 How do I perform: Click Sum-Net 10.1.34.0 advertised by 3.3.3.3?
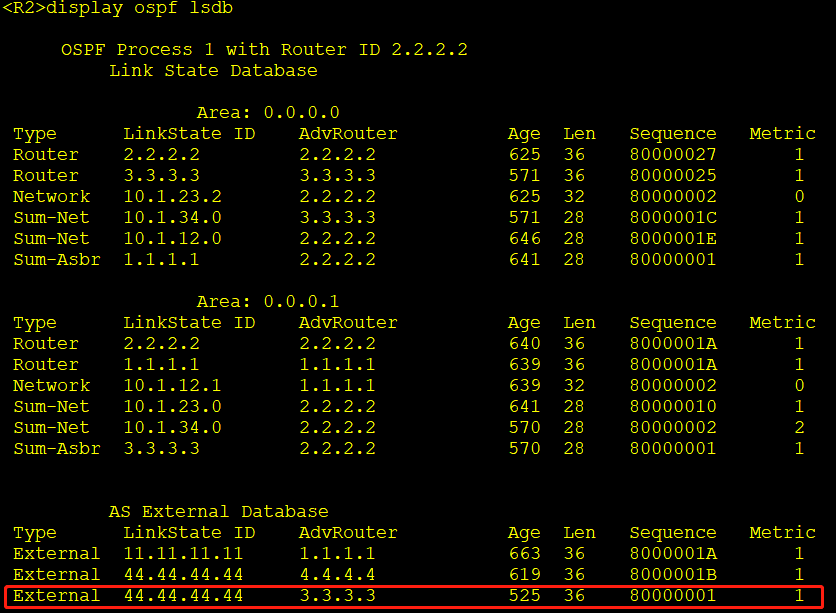pos(172,217)
